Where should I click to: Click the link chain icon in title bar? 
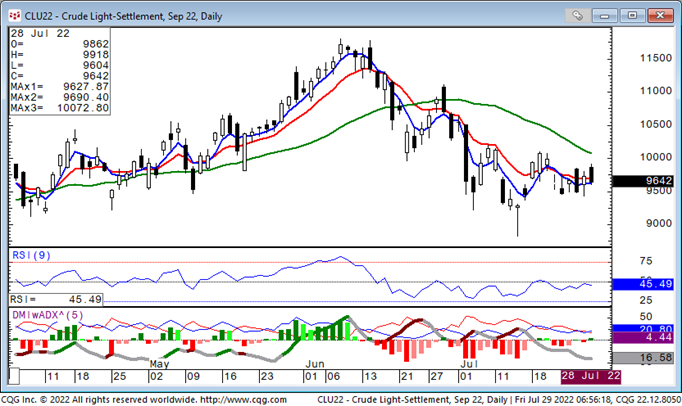coord(577,16)
